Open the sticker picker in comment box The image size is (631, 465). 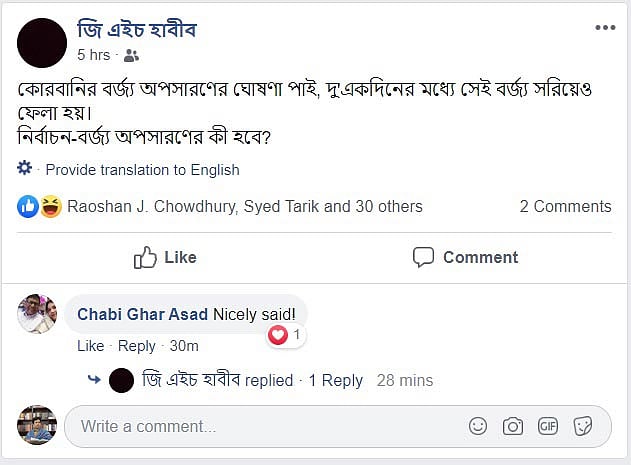point(582,427)
